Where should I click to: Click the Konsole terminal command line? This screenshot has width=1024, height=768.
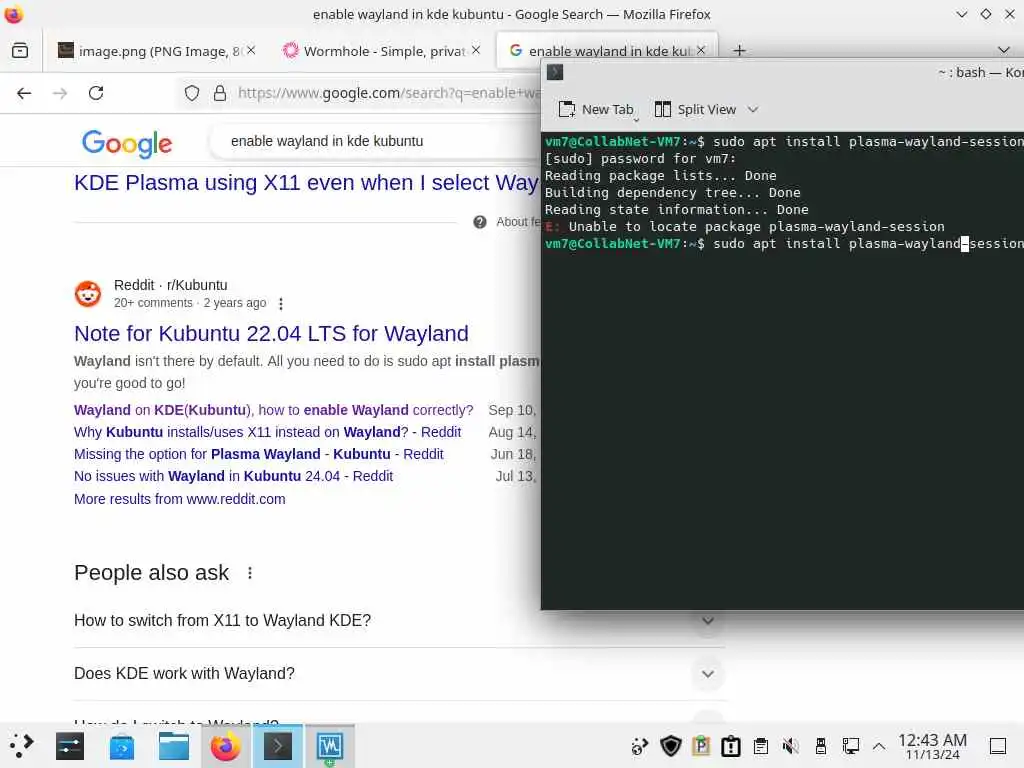point(784,244)
